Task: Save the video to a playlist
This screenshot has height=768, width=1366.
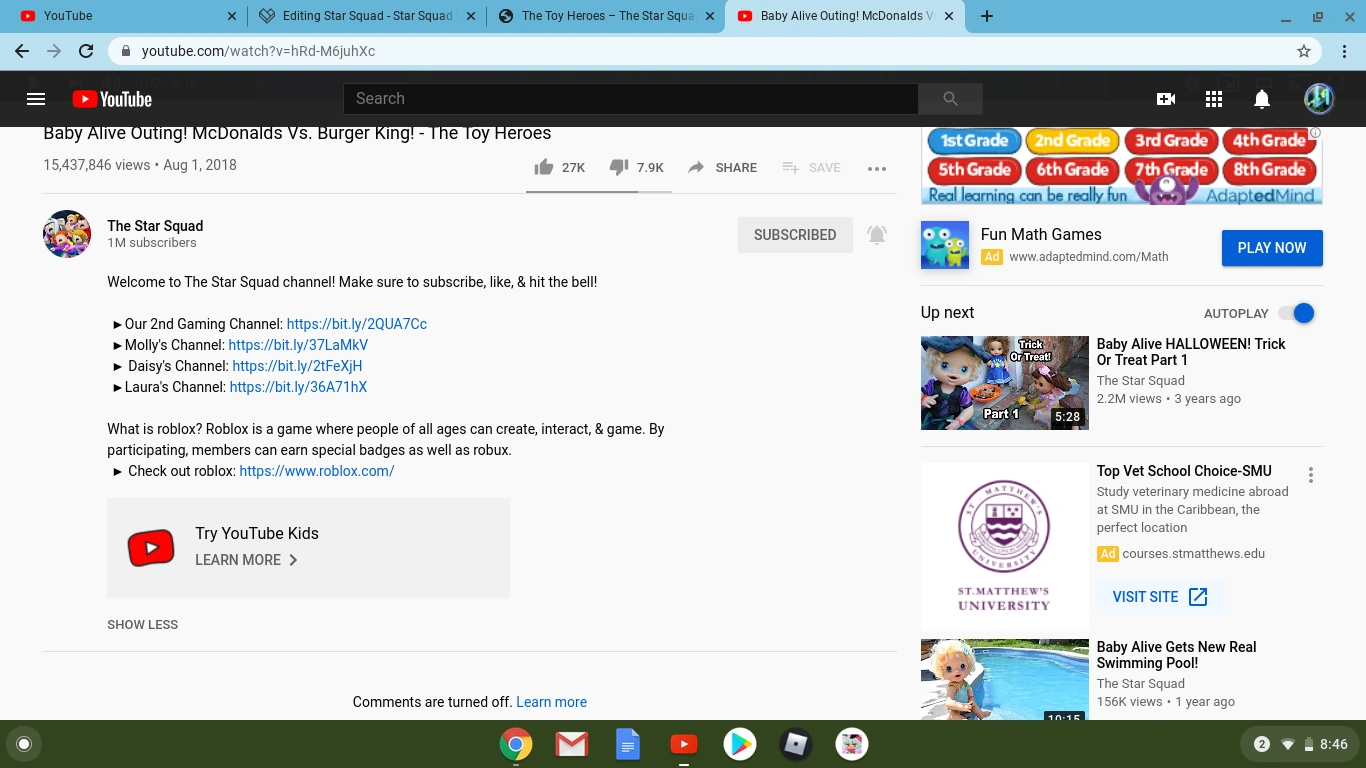Action: click(x=811, y=167)
